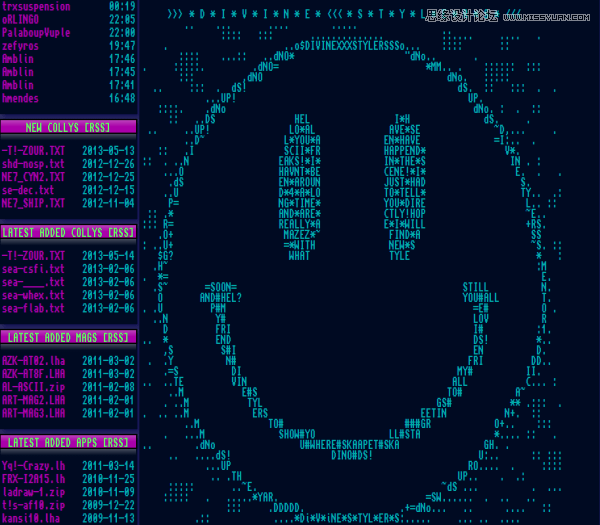Viewport: 600px width, 525px height.
Task: Open -T!-ZOUR.TXT dated 2013-05-13
Action: (x=33, y=151)
